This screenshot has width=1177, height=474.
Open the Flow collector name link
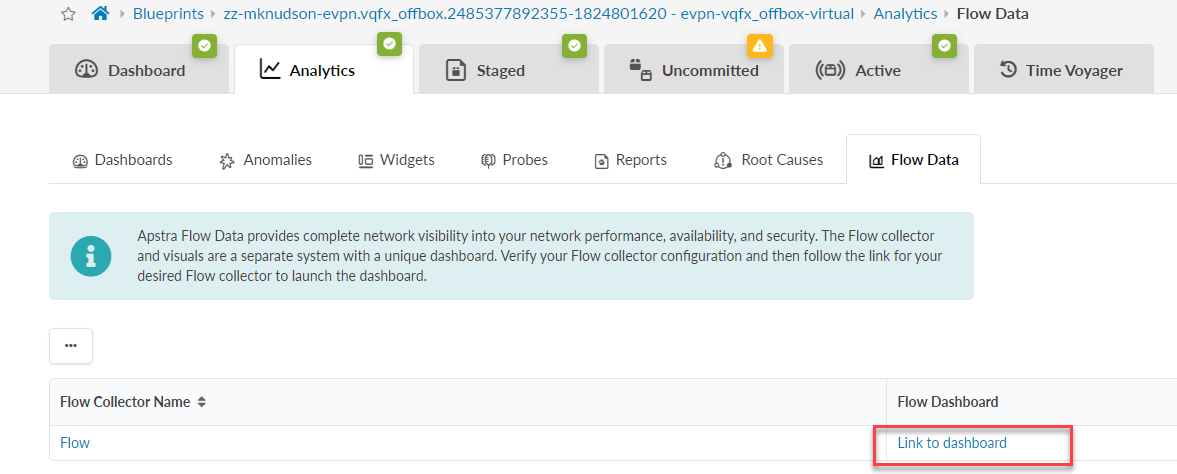click(x=75, y=443)
